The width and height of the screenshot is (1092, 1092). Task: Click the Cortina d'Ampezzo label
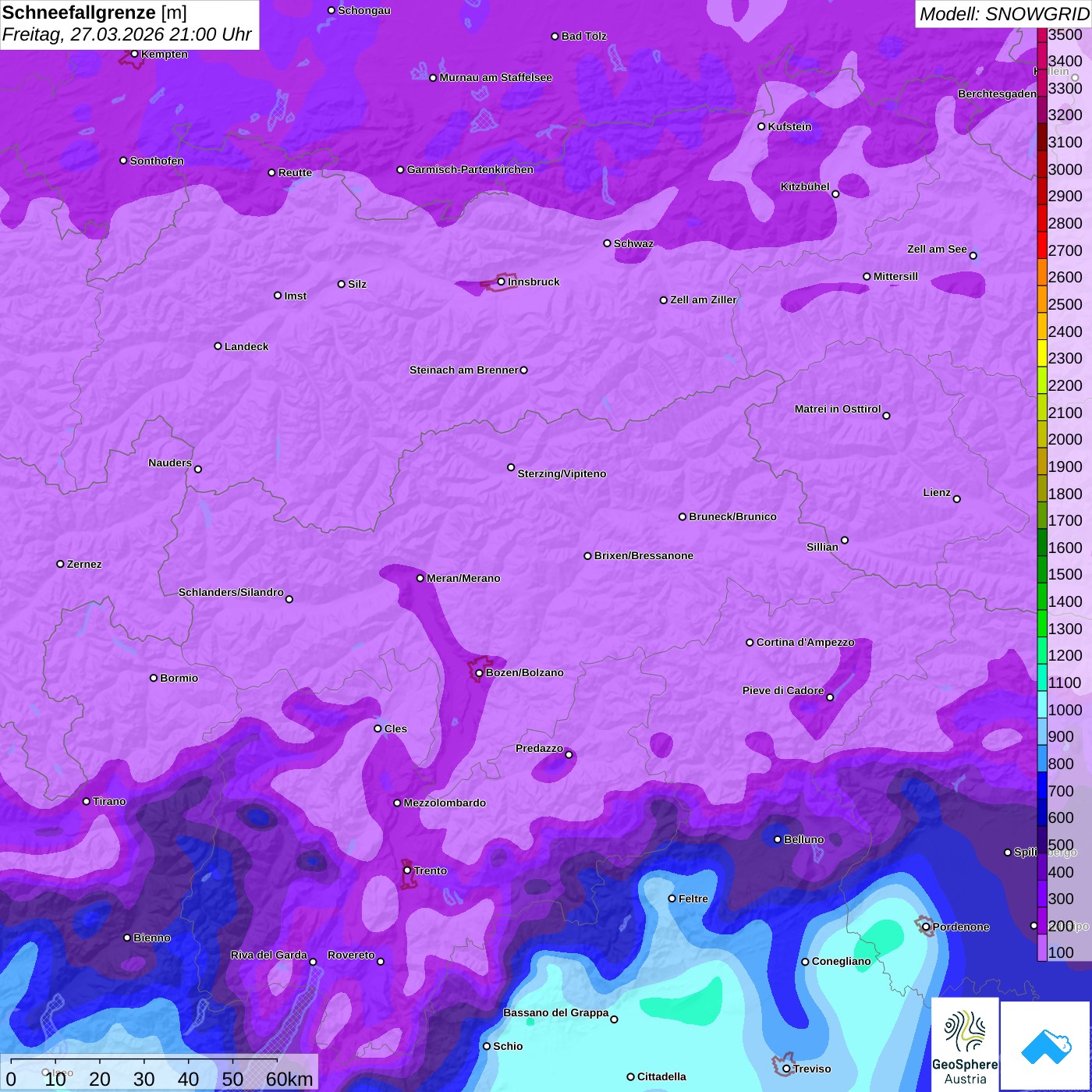(x=805, y=642)
